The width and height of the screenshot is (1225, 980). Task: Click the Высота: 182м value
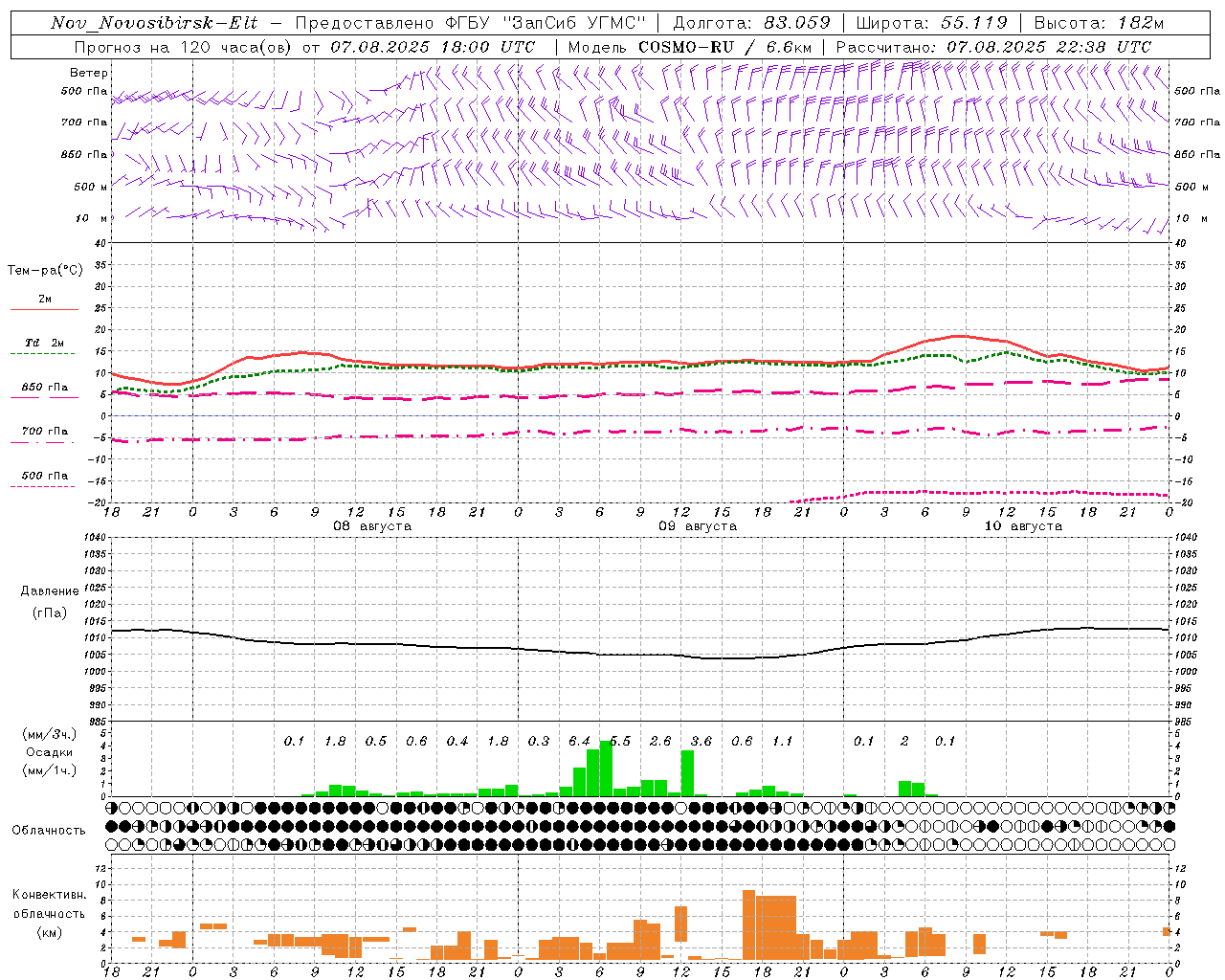click(x=1100, y=23)
